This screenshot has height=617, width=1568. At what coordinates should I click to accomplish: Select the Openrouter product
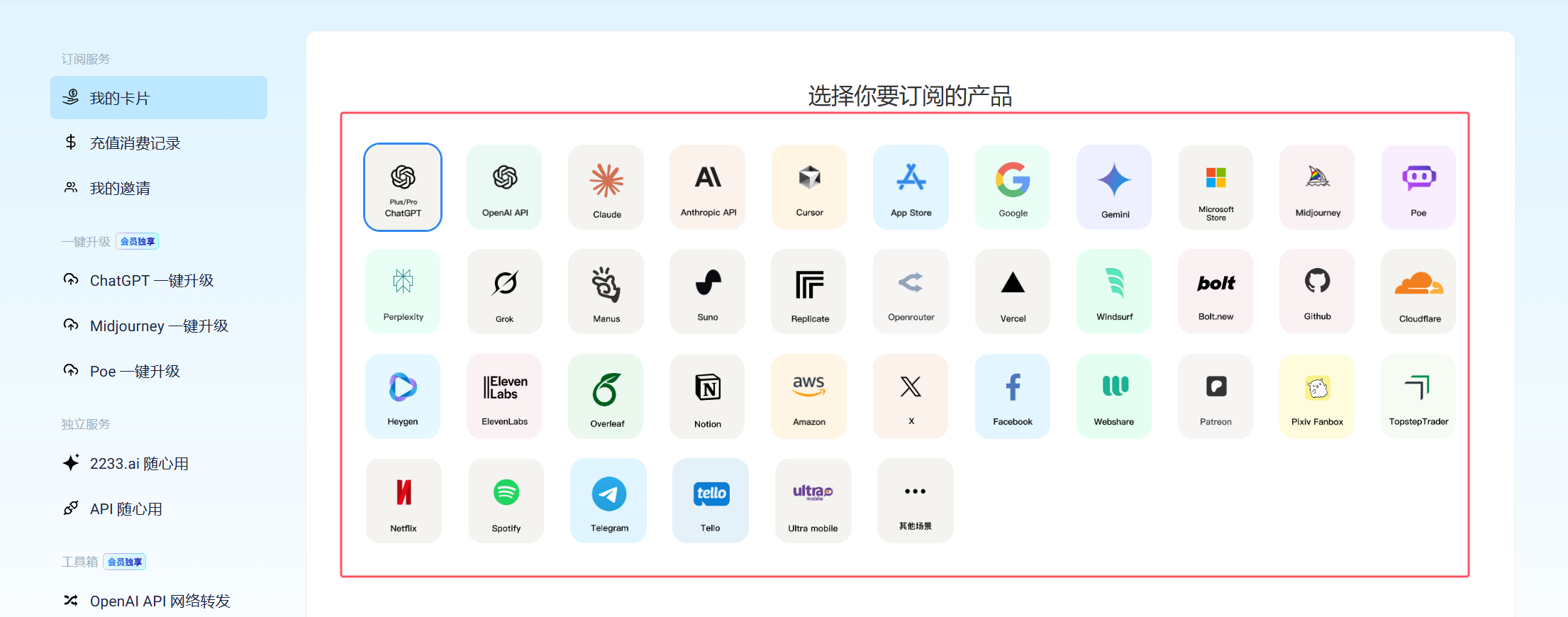pos(911,291)
